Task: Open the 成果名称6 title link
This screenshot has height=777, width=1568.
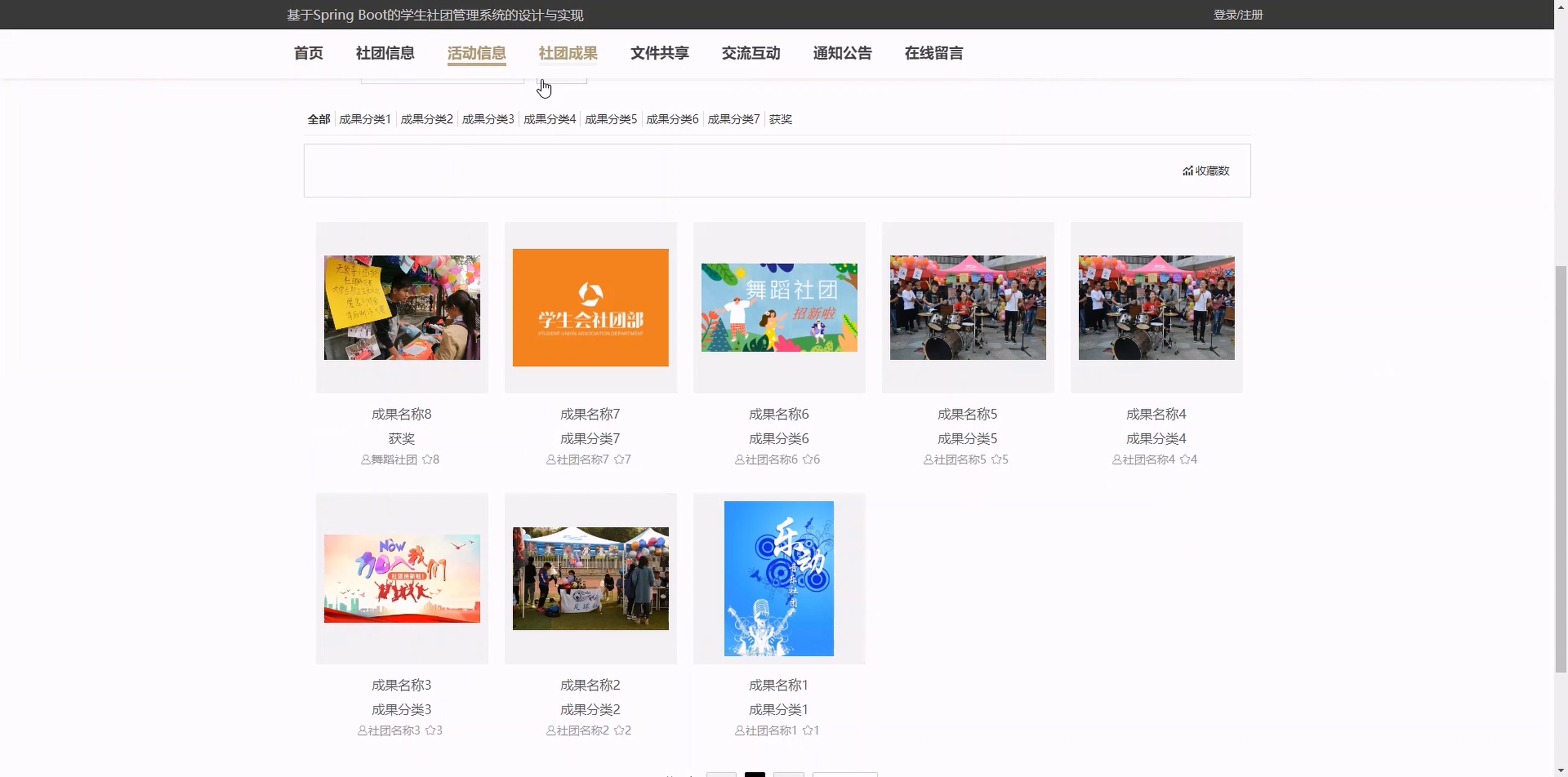Action: click(x=779, y=414)
